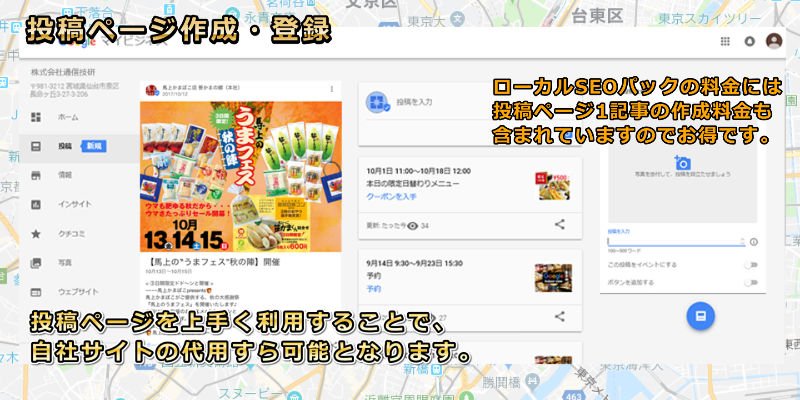The image size is (800, 400).
Task: Click the 投稿を入力 field at top
Action: click(x=415, y=102)
